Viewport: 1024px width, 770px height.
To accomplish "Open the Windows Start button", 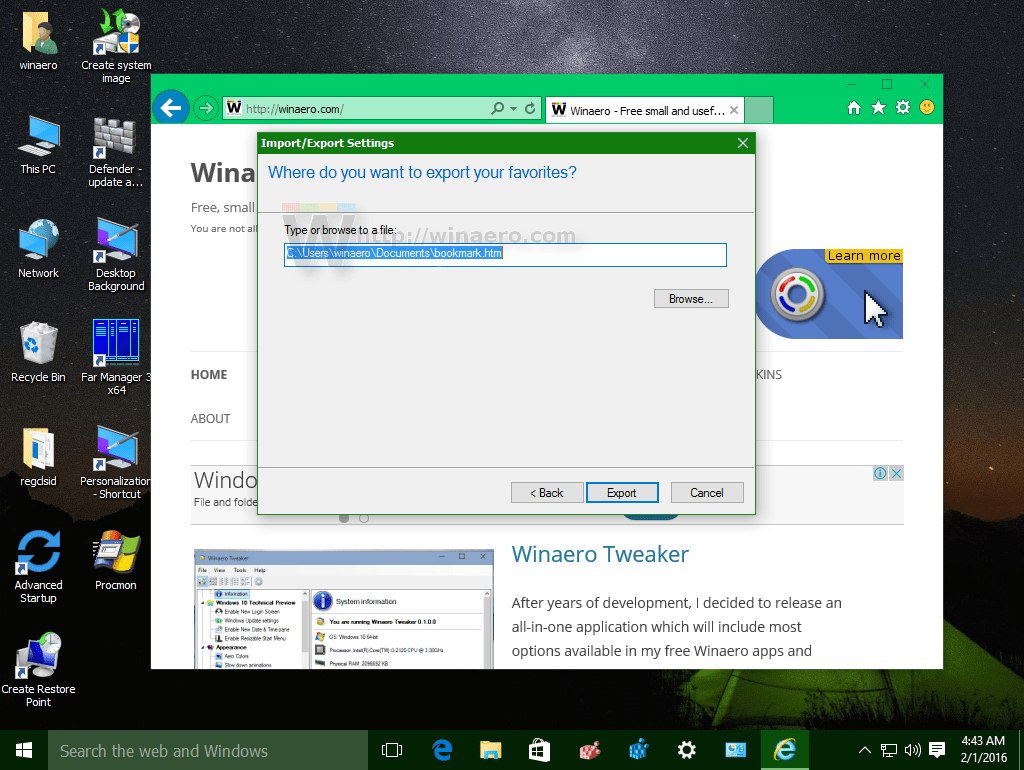I will coord(24,750).
